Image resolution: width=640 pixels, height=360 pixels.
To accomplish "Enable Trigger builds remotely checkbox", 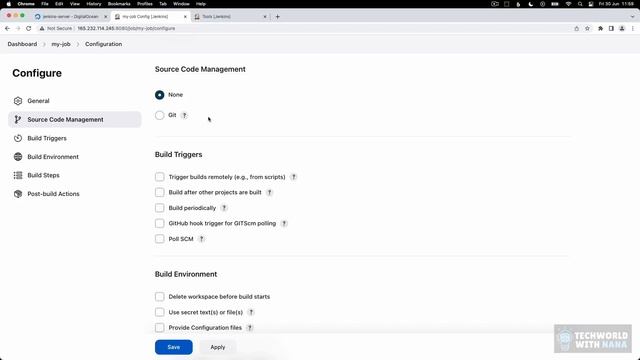I will coord(160,177).
